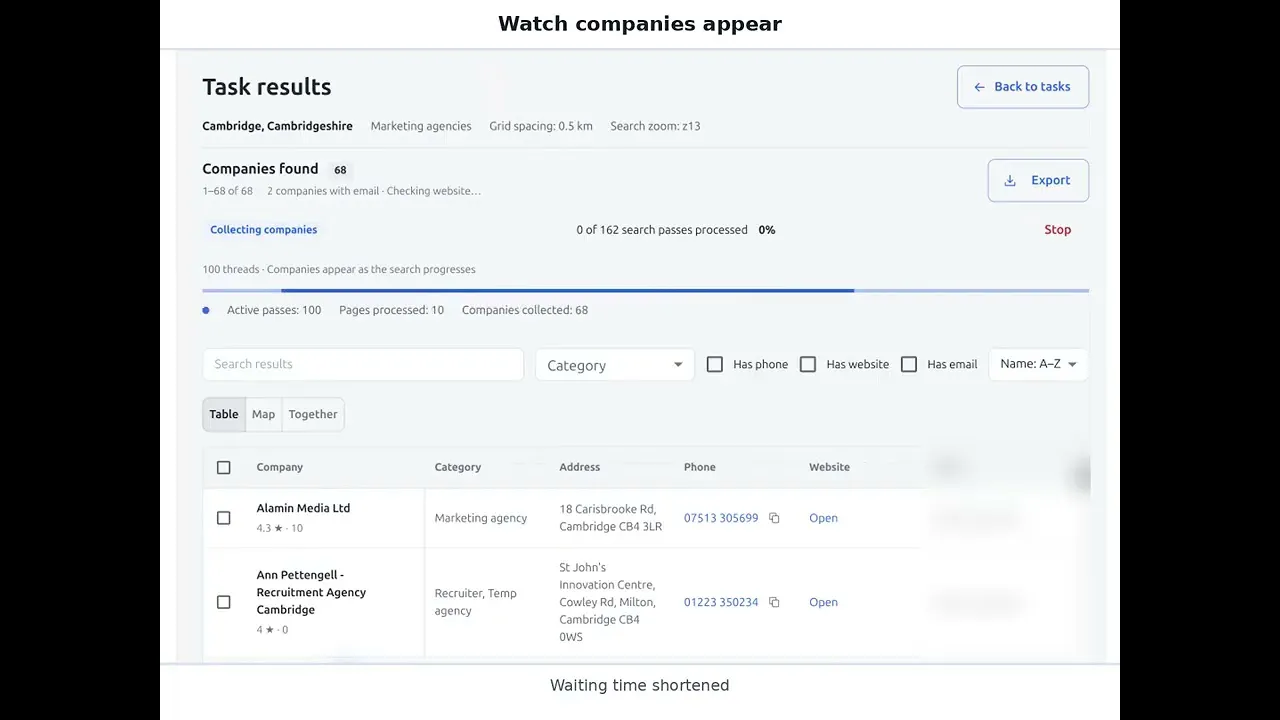Click Ann Pettengell - Recruitment Agency Cambridge name
Image resolution: width=1280 pixels, height=720 pixels.
[x=311, y=592]
